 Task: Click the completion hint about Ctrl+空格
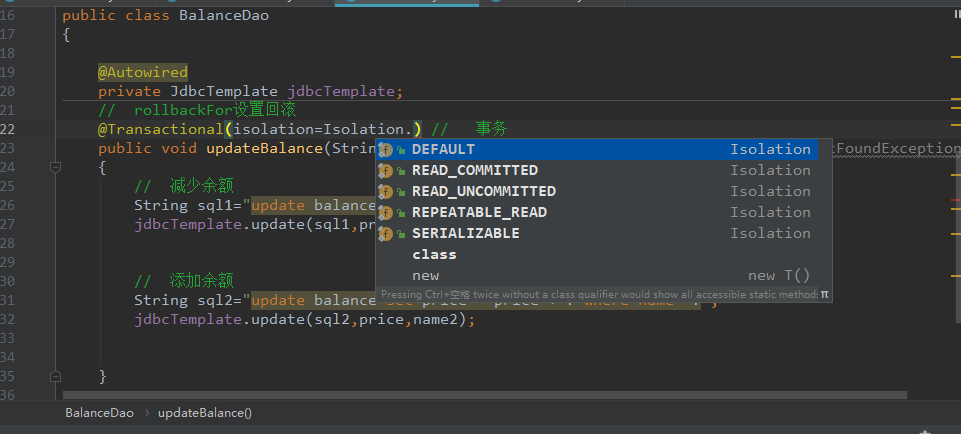(599, 295)
